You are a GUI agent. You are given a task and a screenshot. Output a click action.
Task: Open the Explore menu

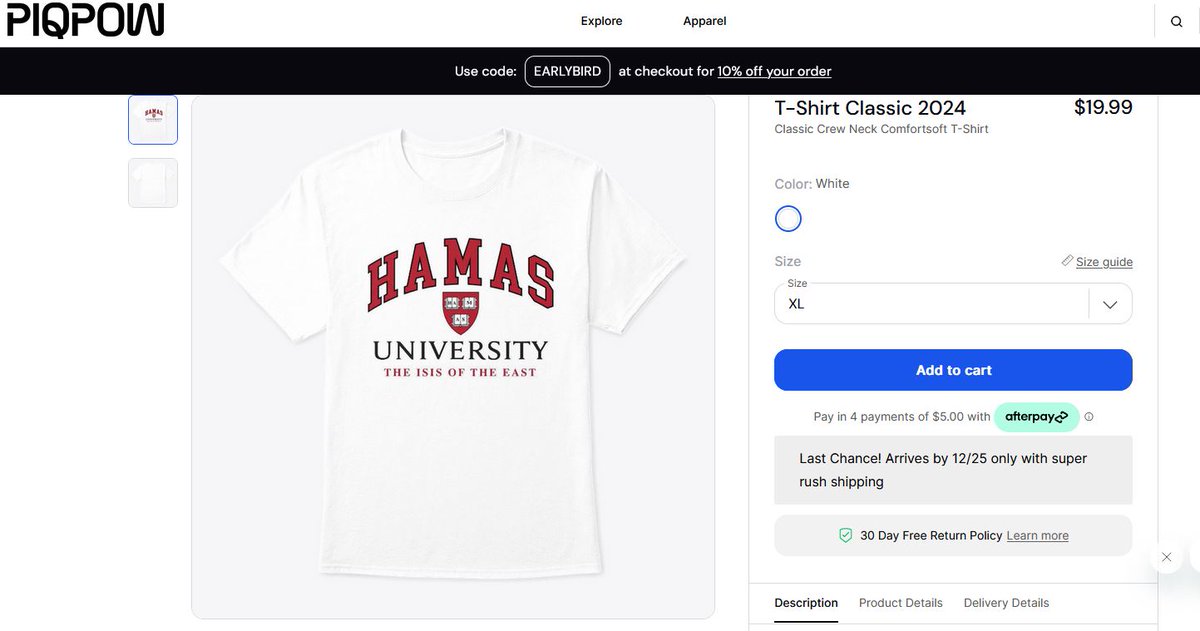(x=602, y=21)
